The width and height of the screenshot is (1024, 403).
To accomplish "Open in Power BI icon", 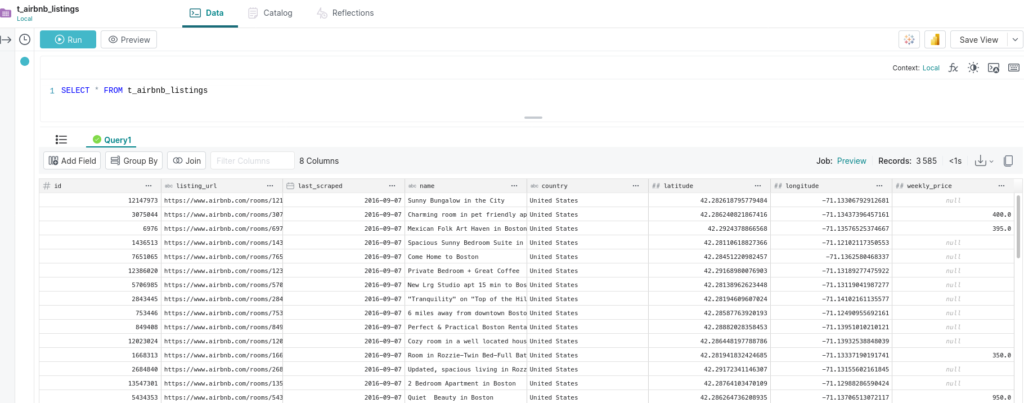I will [935, 39].
